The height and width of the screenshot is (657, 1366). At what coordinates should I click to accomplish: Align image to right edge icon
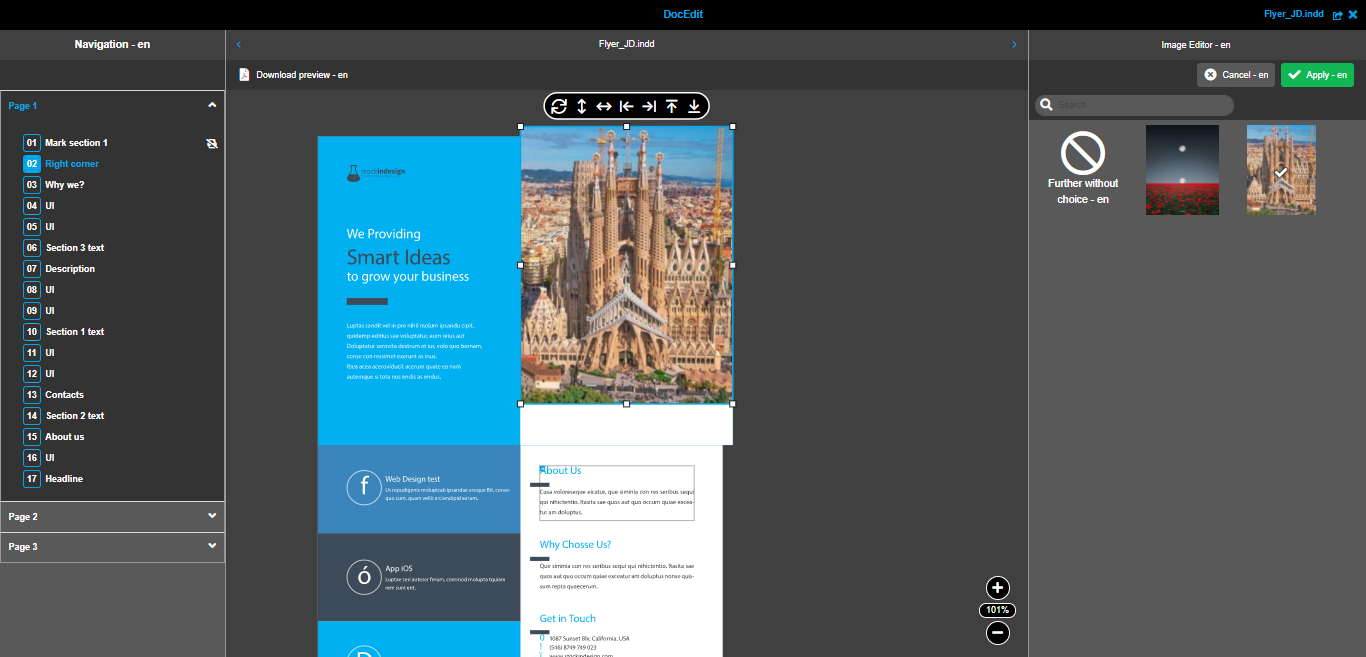click(649, 106)
